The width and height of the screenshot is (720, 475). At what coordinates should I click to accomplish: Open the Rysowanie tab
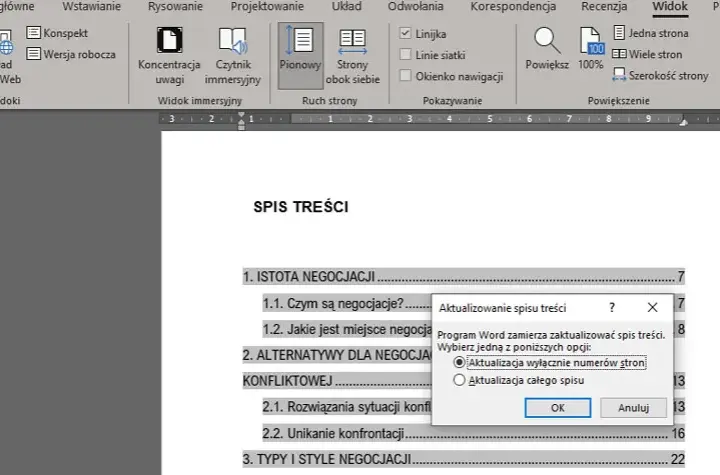coord(175,6)
